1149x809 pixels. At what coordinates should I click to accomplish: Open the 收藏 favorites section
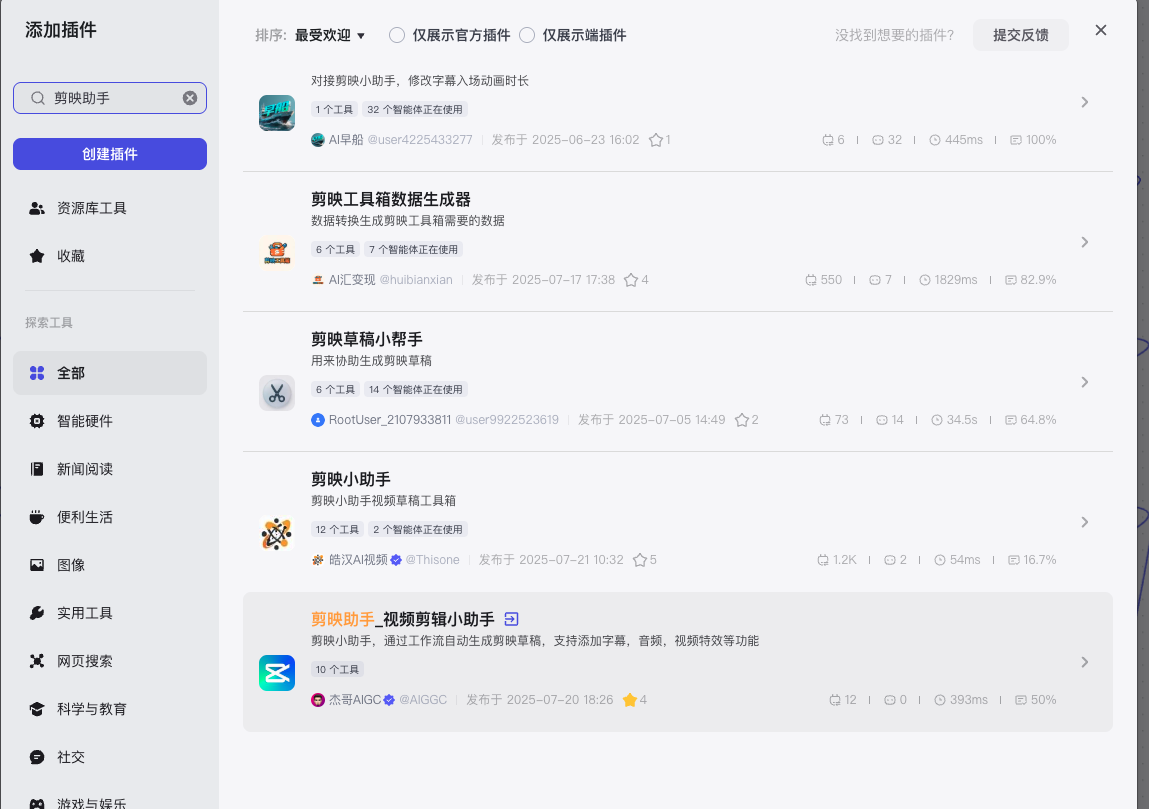tap(70, 255)
